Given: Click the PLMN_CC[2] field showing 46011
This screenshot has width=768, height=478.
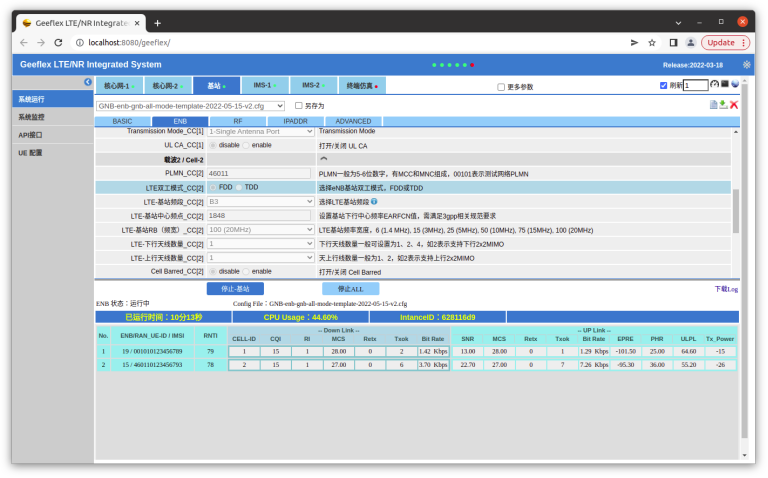Looking at the screenshot, I should pos(259,173).
